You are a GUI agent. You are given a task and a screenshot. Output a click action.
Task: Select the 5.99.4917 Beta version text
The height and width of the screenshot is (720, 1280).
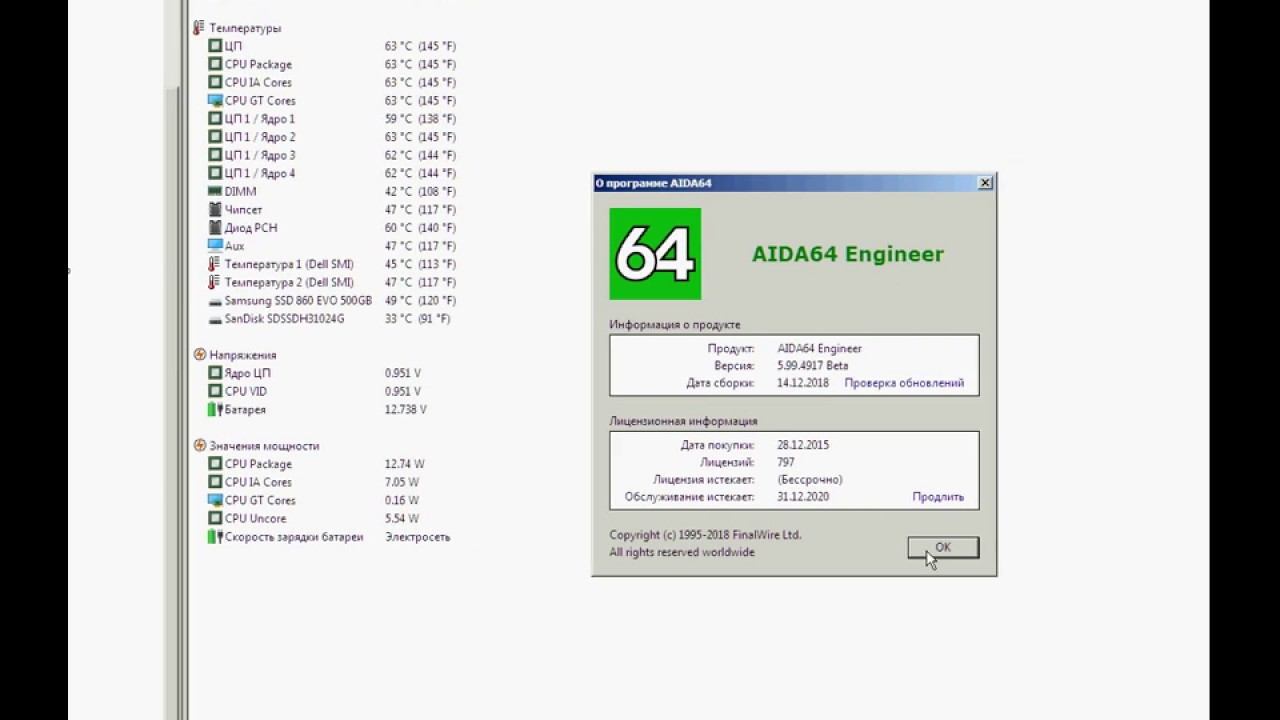(x=813, y=366)
